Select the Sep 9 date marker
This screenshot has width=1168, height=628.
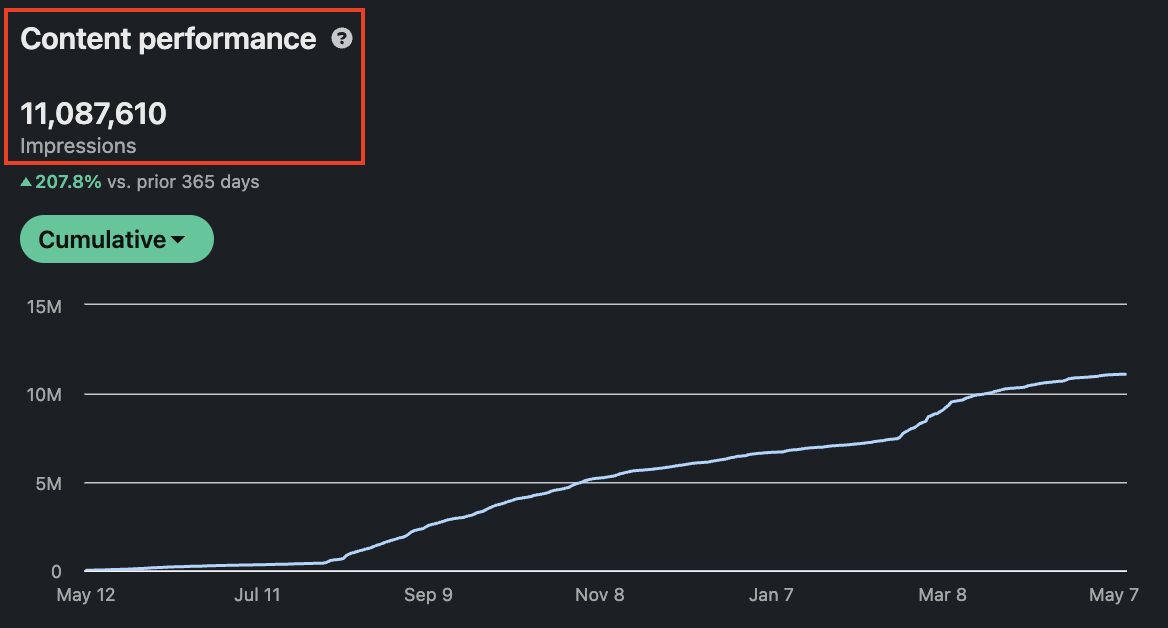(x=428, y=594)
